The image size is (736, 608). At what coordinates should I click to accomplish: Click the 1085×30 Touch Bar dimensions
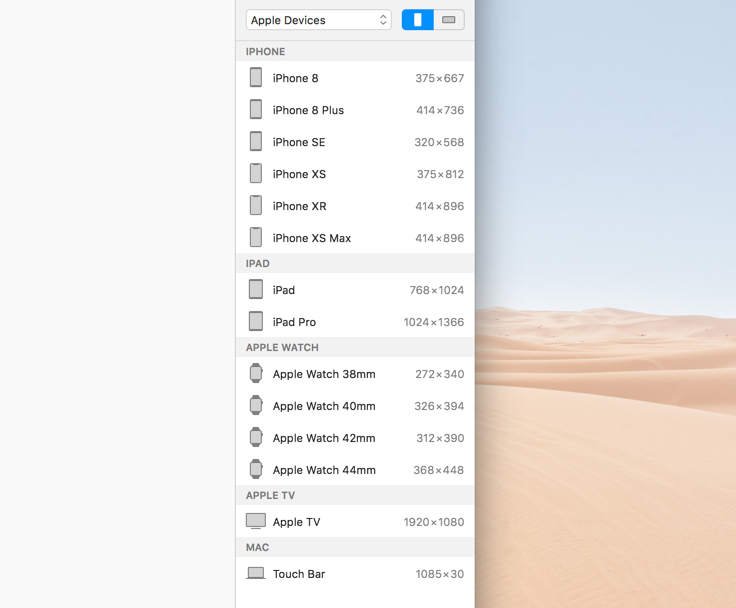[439, 574]
